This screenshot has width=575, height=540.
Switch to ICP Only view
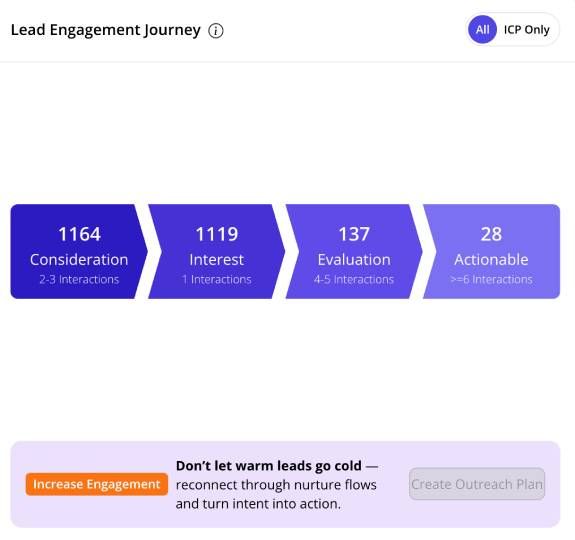tap(527, 29)
